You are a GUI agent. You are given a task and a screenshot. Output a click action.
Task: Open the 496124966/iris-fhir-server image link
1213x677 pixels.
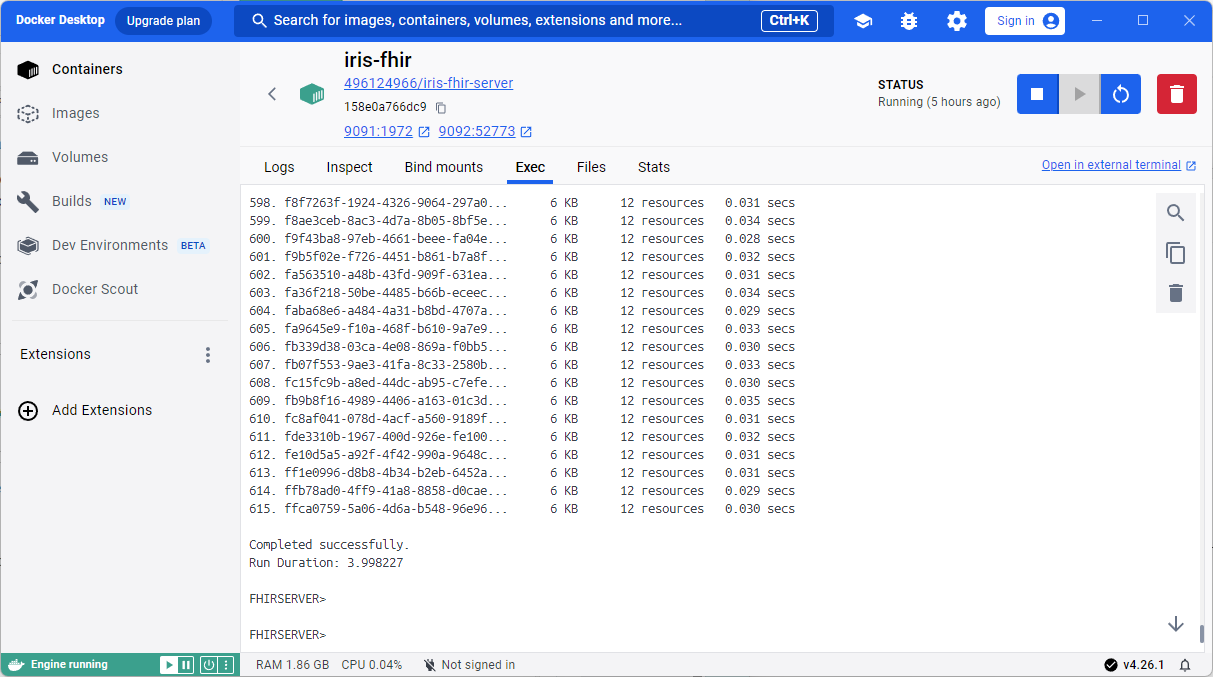(x=428, y=83)
